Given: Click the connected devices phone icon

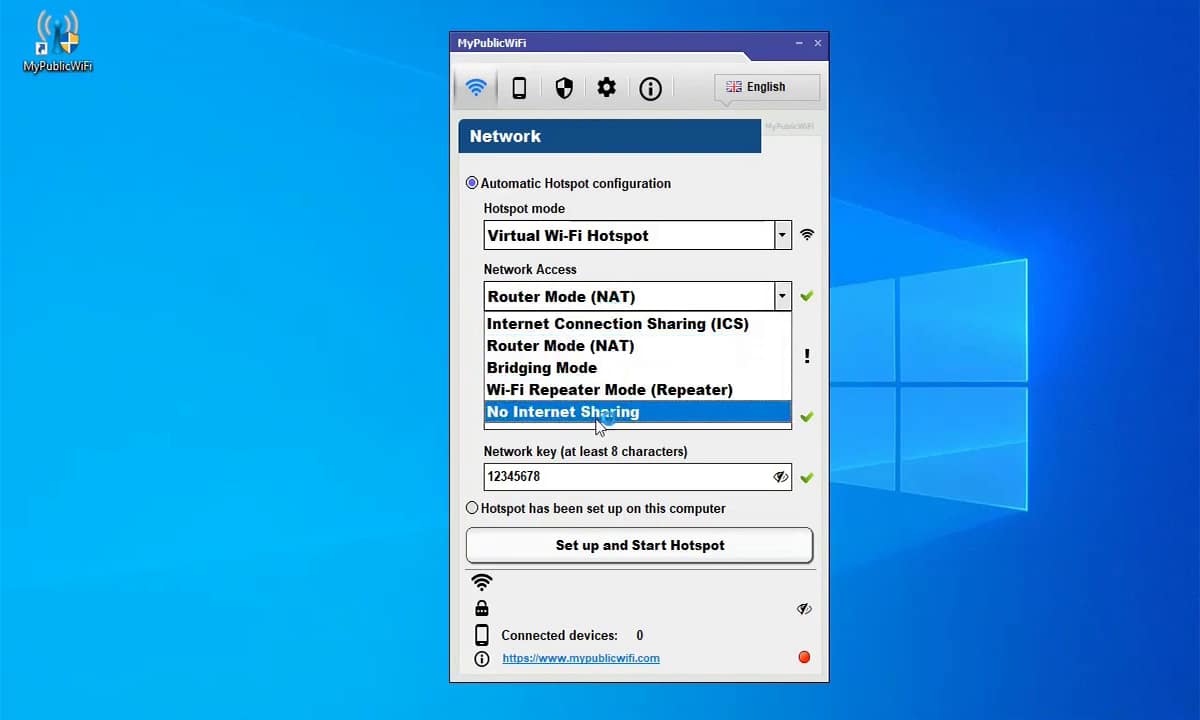Looking at the screenshot, I should click(x=481, y=634).
